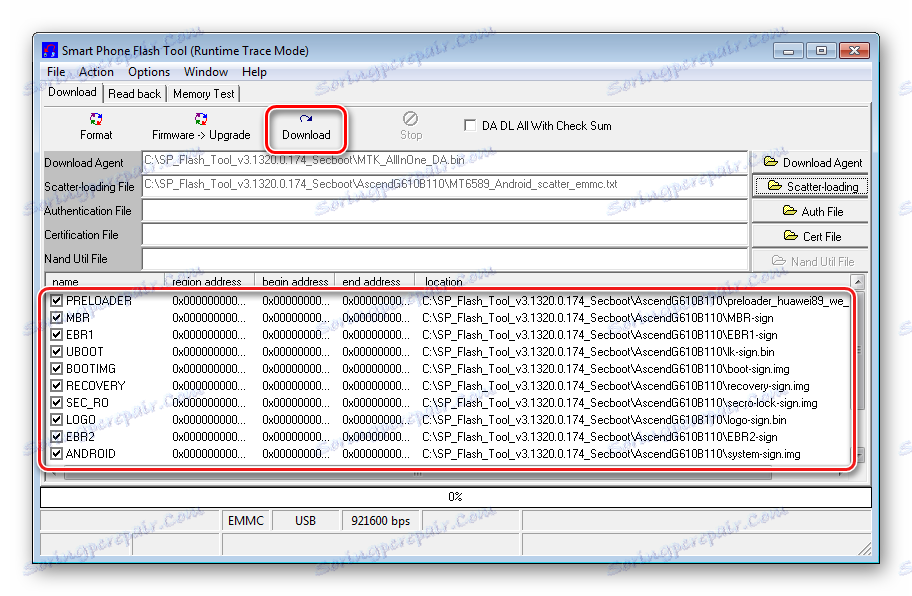Click the Authentication File field
The height and width of the screenshot is (596, 912).
pos(444,210)
